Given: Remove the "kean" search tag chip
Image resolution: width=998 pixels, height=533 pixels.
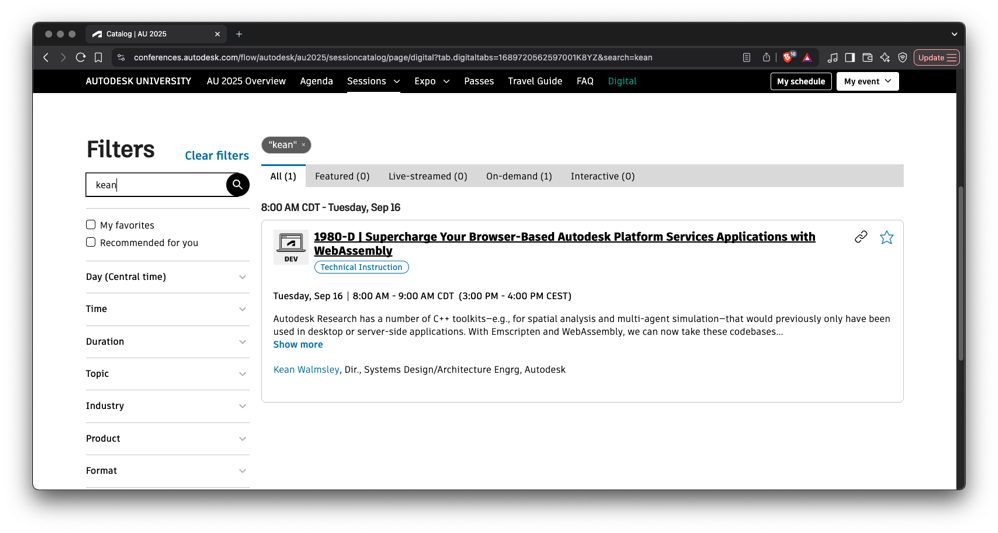Looking at the screenshot, I should click(x=304, y=145).
